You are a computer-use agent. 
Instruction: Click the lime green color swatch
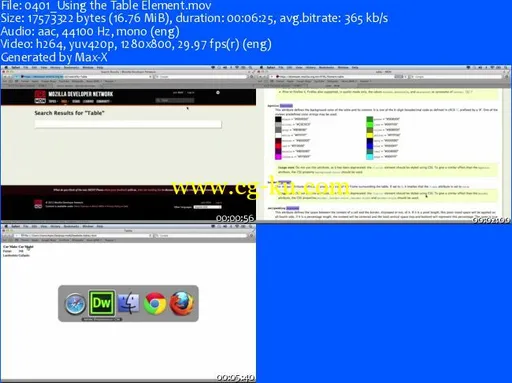(x=370, y=124)
